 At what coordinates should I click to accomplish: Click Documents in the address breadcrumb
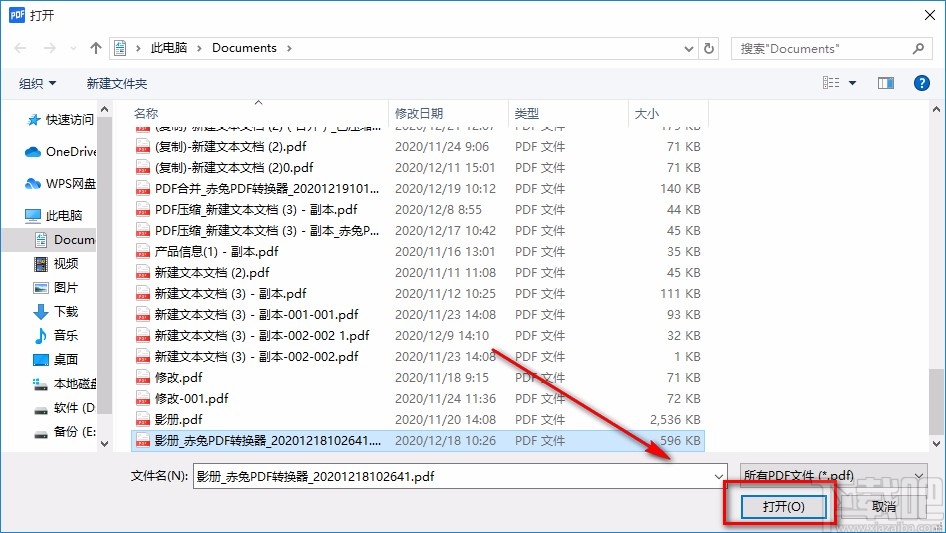(244, 48)
